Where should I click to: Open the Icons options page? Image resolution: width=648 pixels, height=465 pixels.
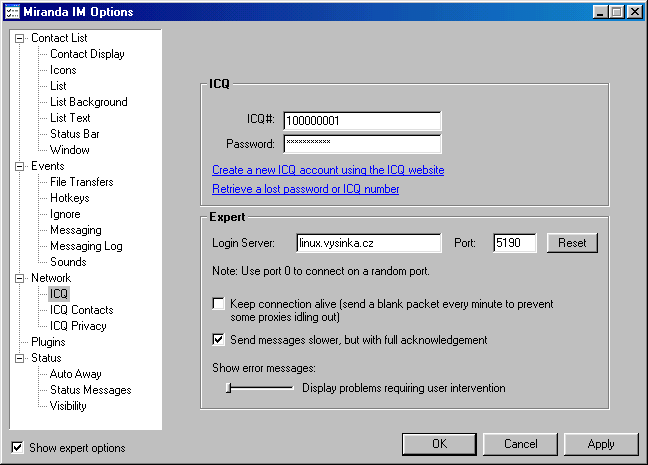[x=63, y=70]
